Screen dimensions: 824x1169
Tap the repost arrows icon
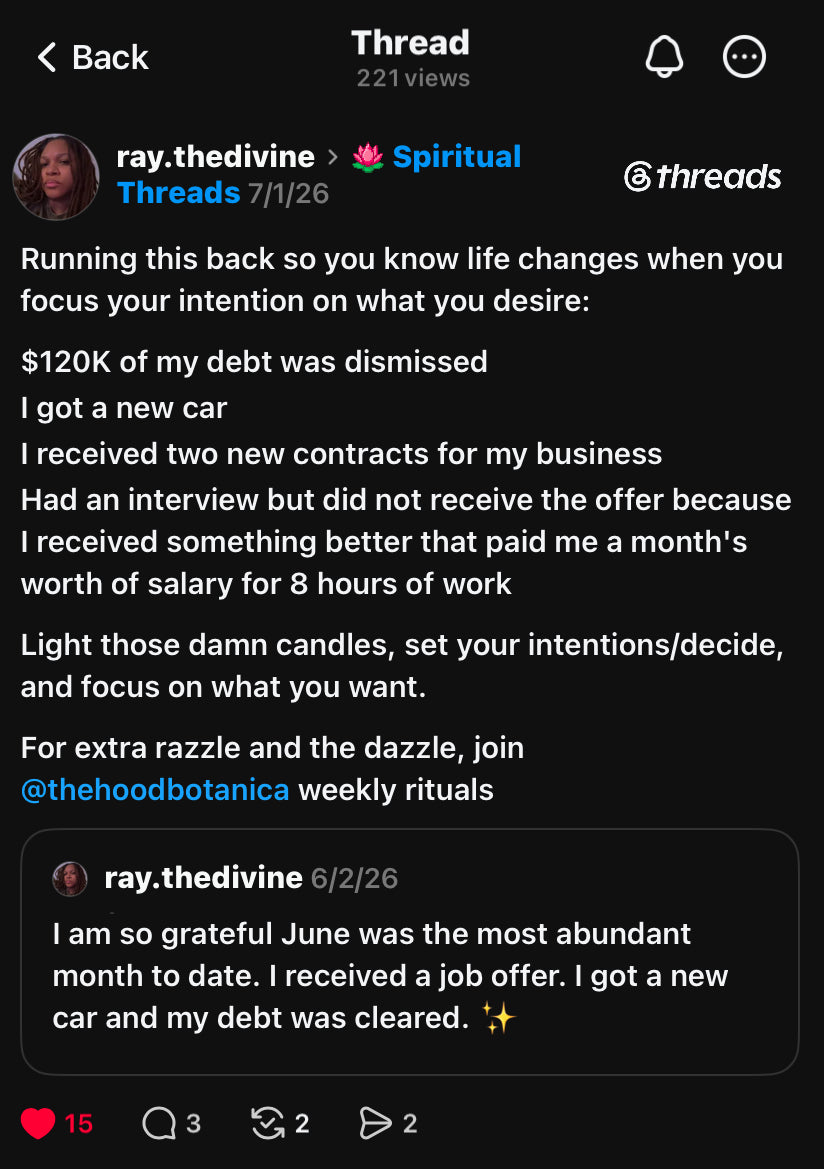pyautogui.click(x=268, y=1124)
